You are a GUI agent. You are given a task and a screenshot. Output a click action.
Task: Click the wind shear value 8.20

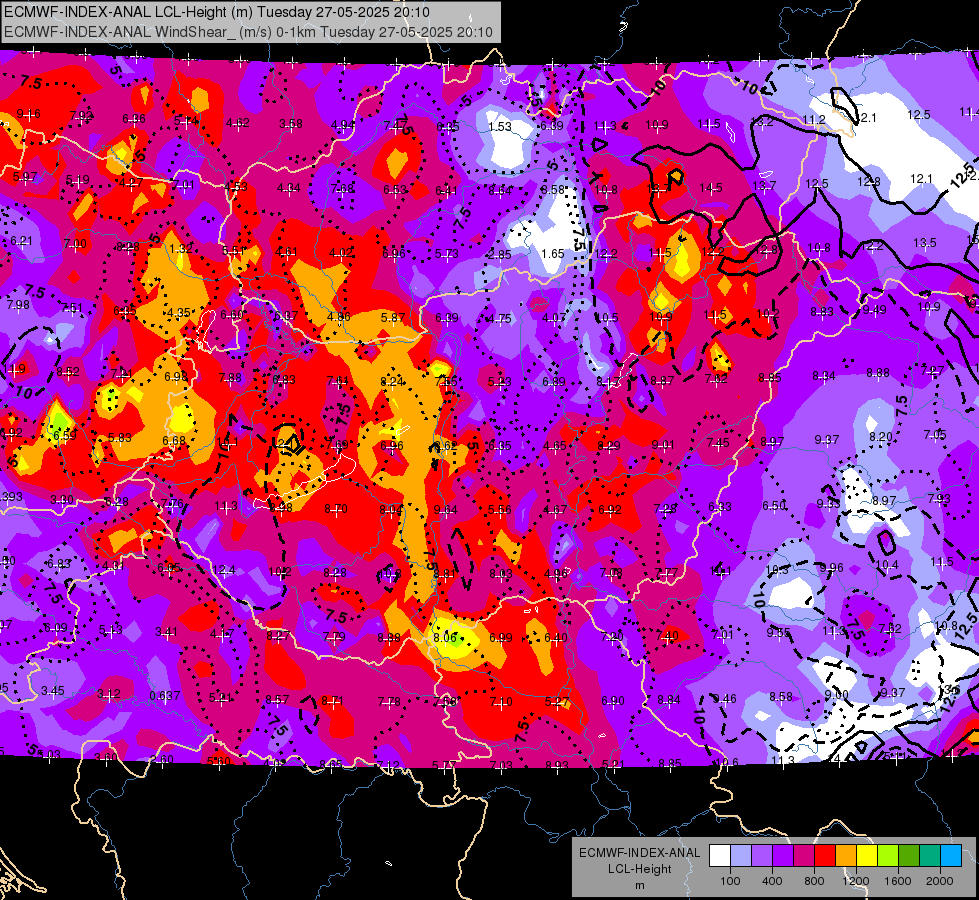click(x=881, y=437)
